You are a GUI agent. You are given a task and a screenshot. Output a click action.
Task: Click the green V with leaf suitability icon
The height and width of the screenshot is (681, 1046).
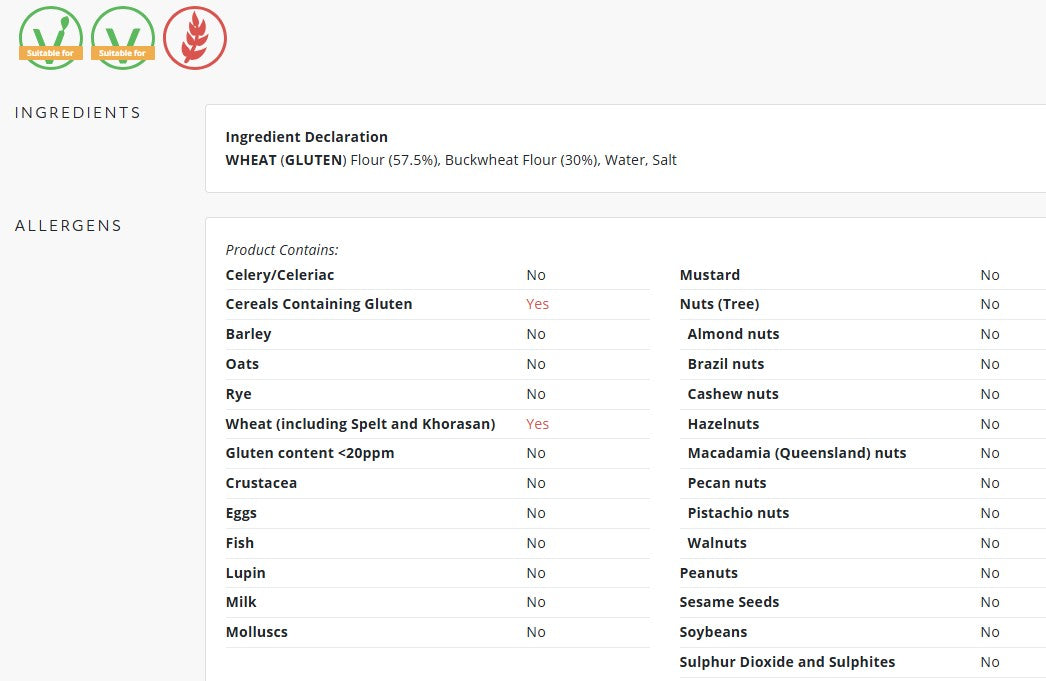click(x=51, y=38)
